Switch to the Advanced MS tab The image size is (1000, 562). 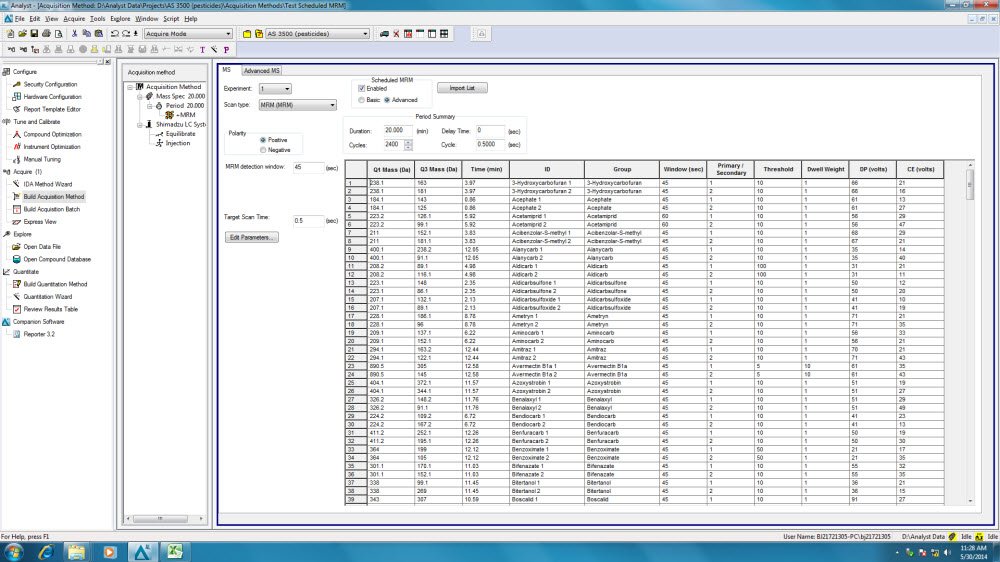tap(262, 71)
